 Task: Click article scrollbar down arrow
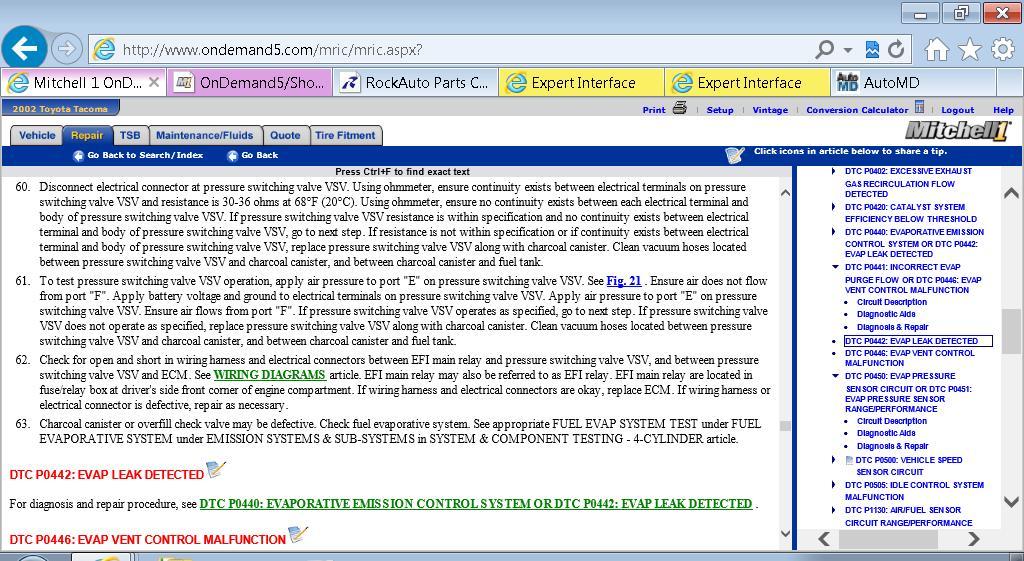786,533
